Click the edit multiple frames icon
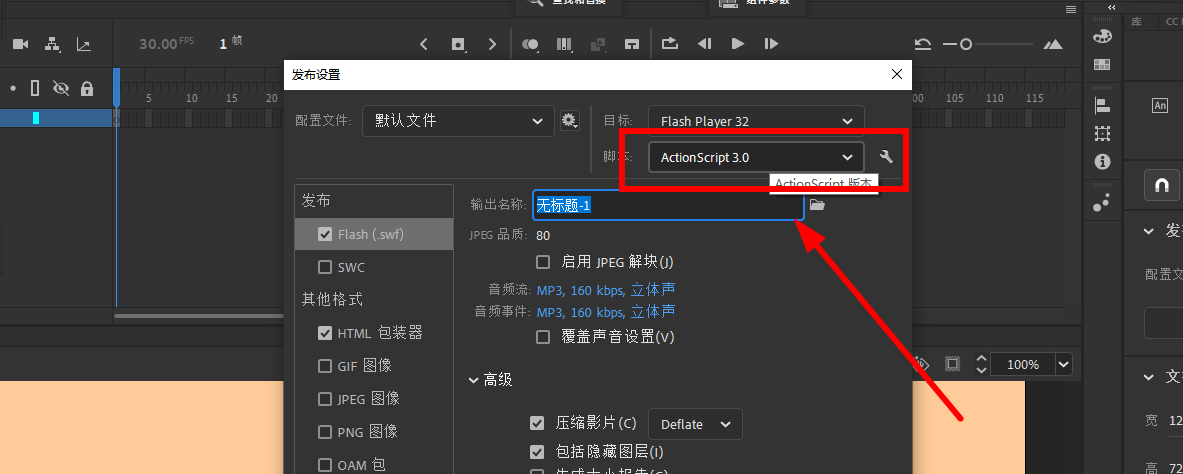This screenshot has height=474, width=1183. tap(564, 45)
